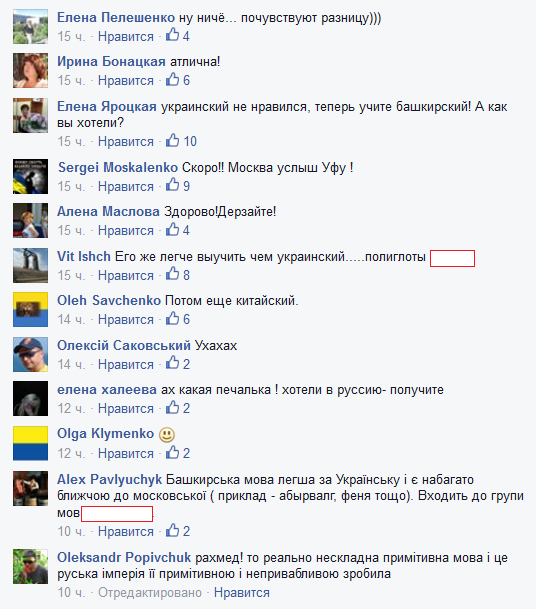Like Олексій Саковський's comment via Нравится
The height and width of the screenshot is (609, 536).
coord(126,364)
